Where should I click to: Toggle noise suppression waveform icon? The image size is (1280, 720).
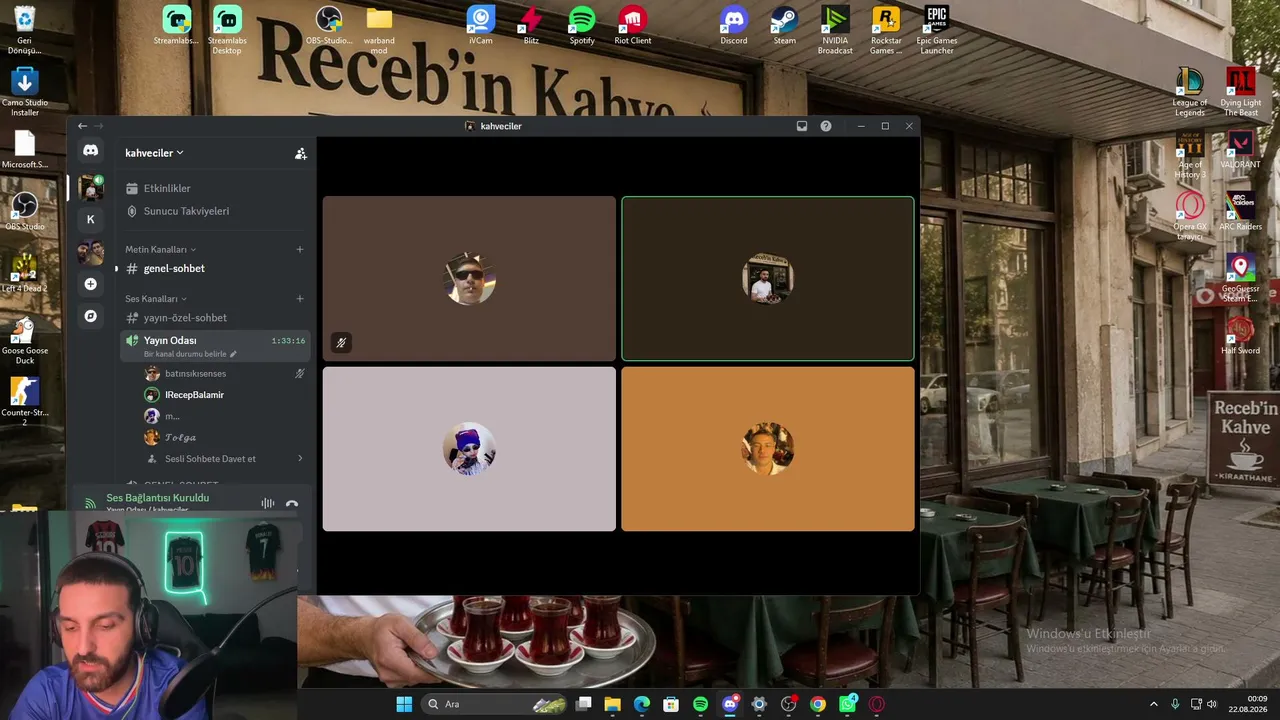coord(267,504)
